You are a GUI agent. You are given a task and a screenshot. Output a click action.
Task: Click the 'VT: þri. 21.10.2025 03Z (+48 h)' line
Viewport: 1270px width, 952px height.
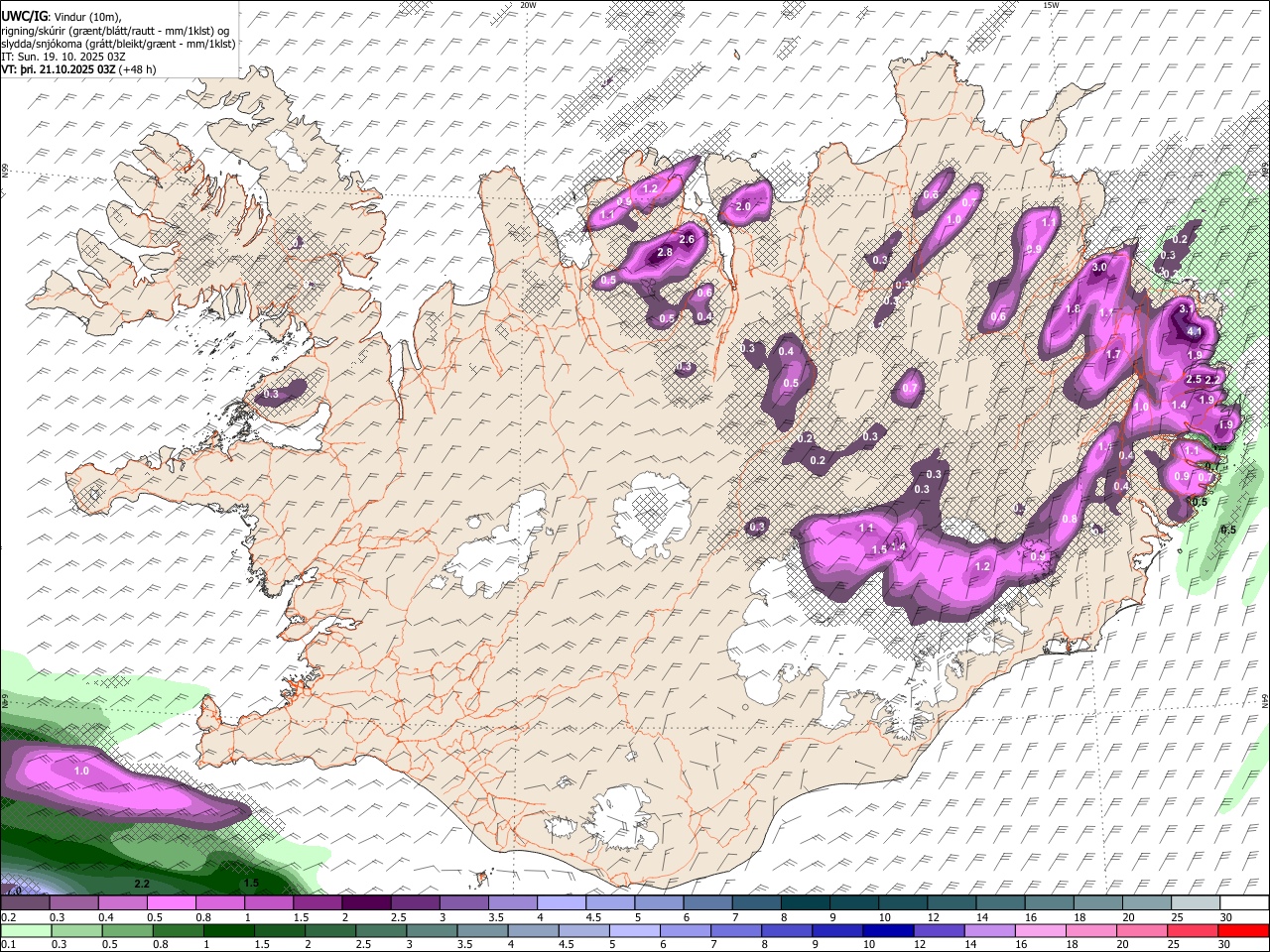coord(77,71)
